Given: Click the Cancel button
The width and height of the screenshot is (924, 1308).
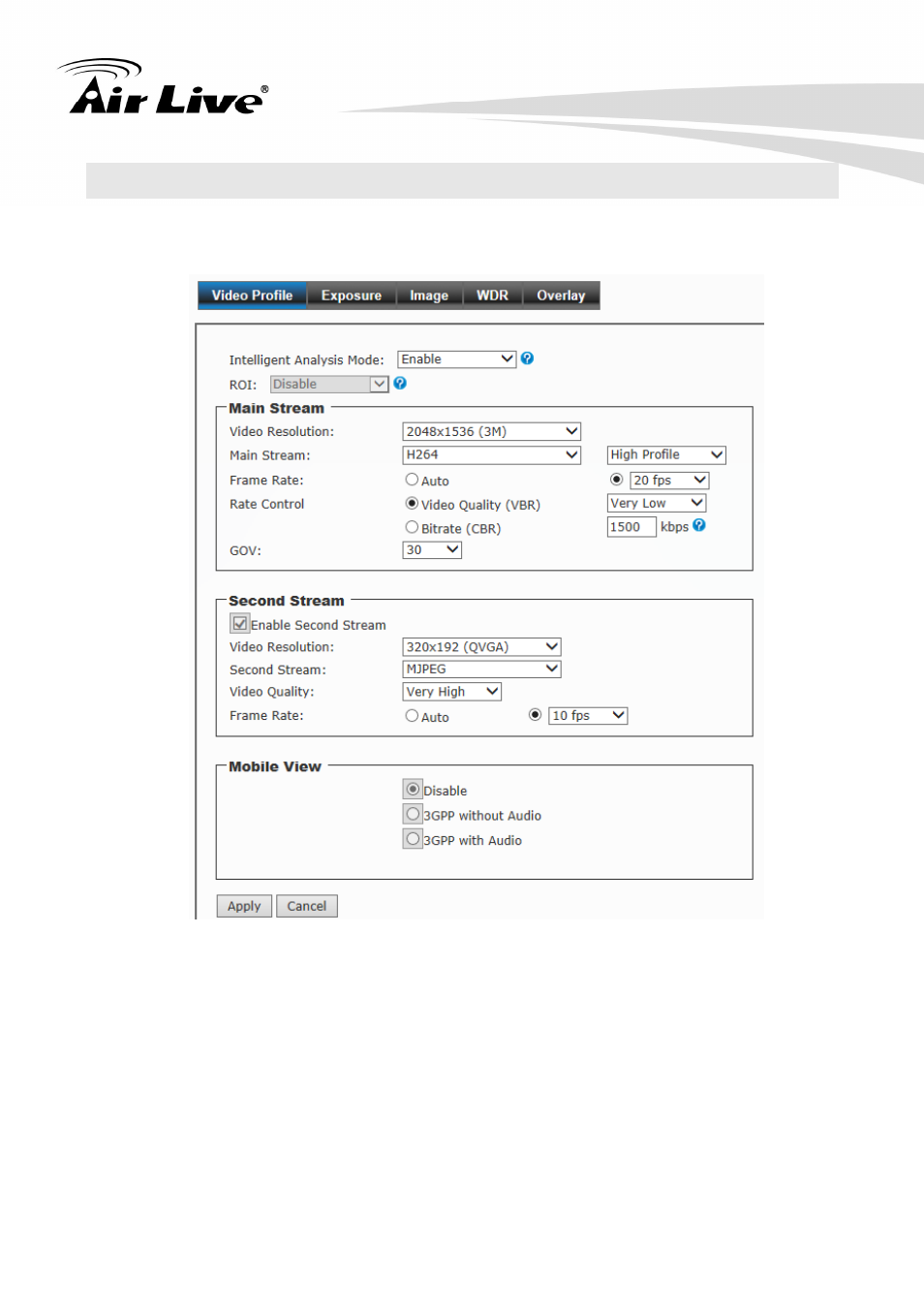Looking at the screenshot, I should pos(307,906).
